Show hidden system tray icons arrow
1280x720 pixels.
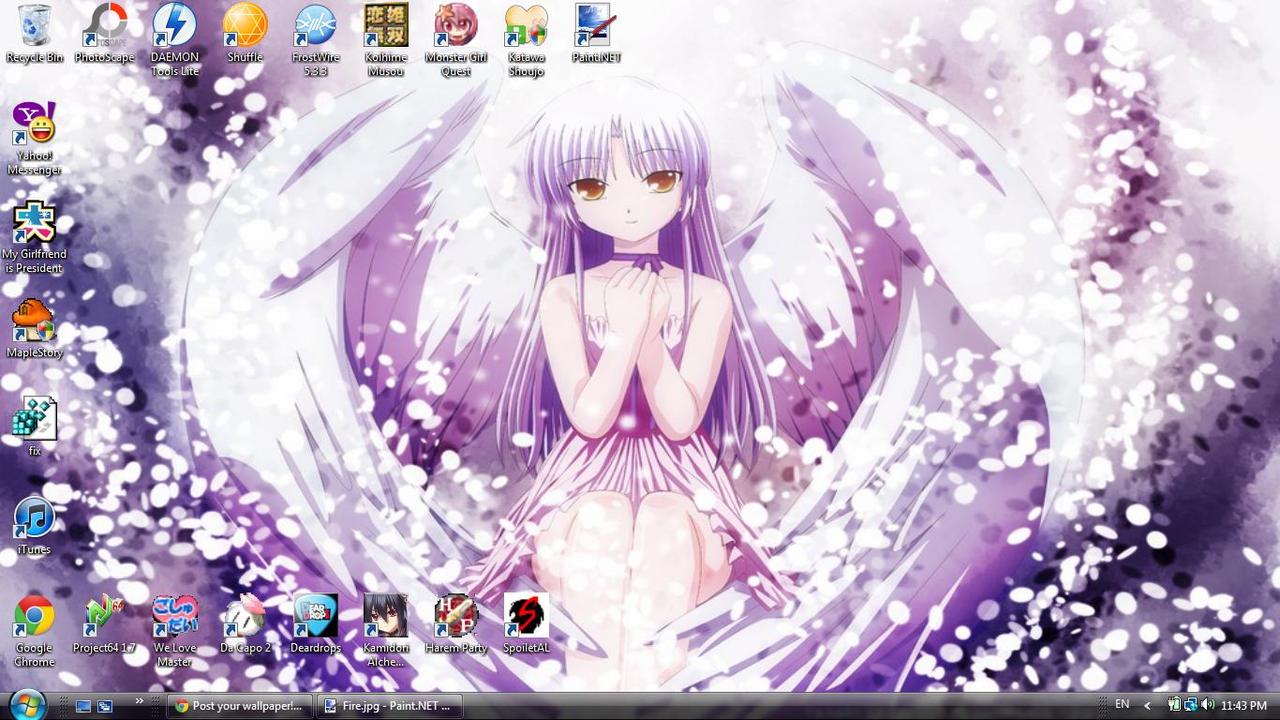pos(1147,705)
